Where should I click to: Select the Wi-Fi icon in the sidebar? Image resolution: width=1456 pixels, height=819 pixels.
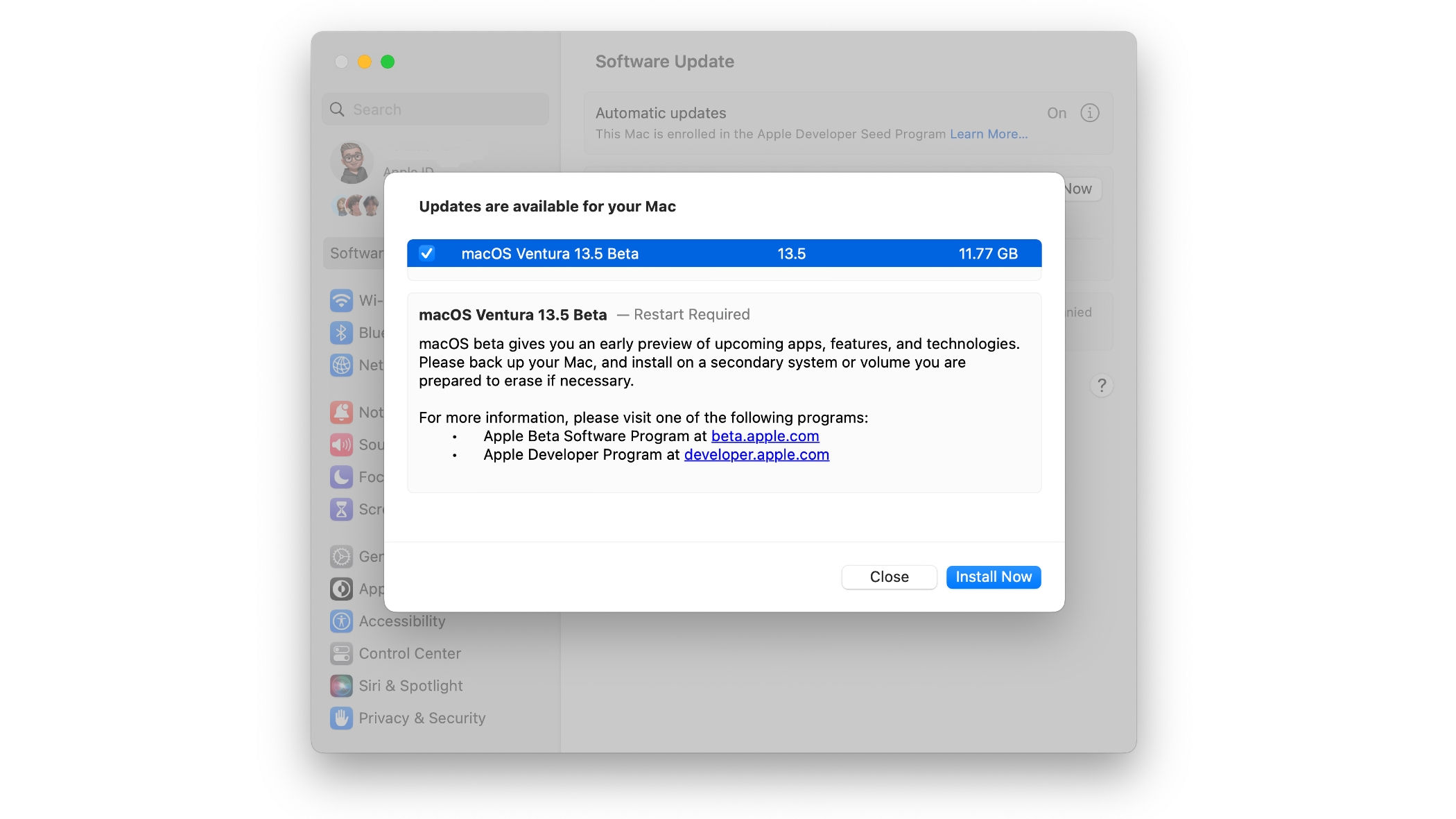pos(341,300)
